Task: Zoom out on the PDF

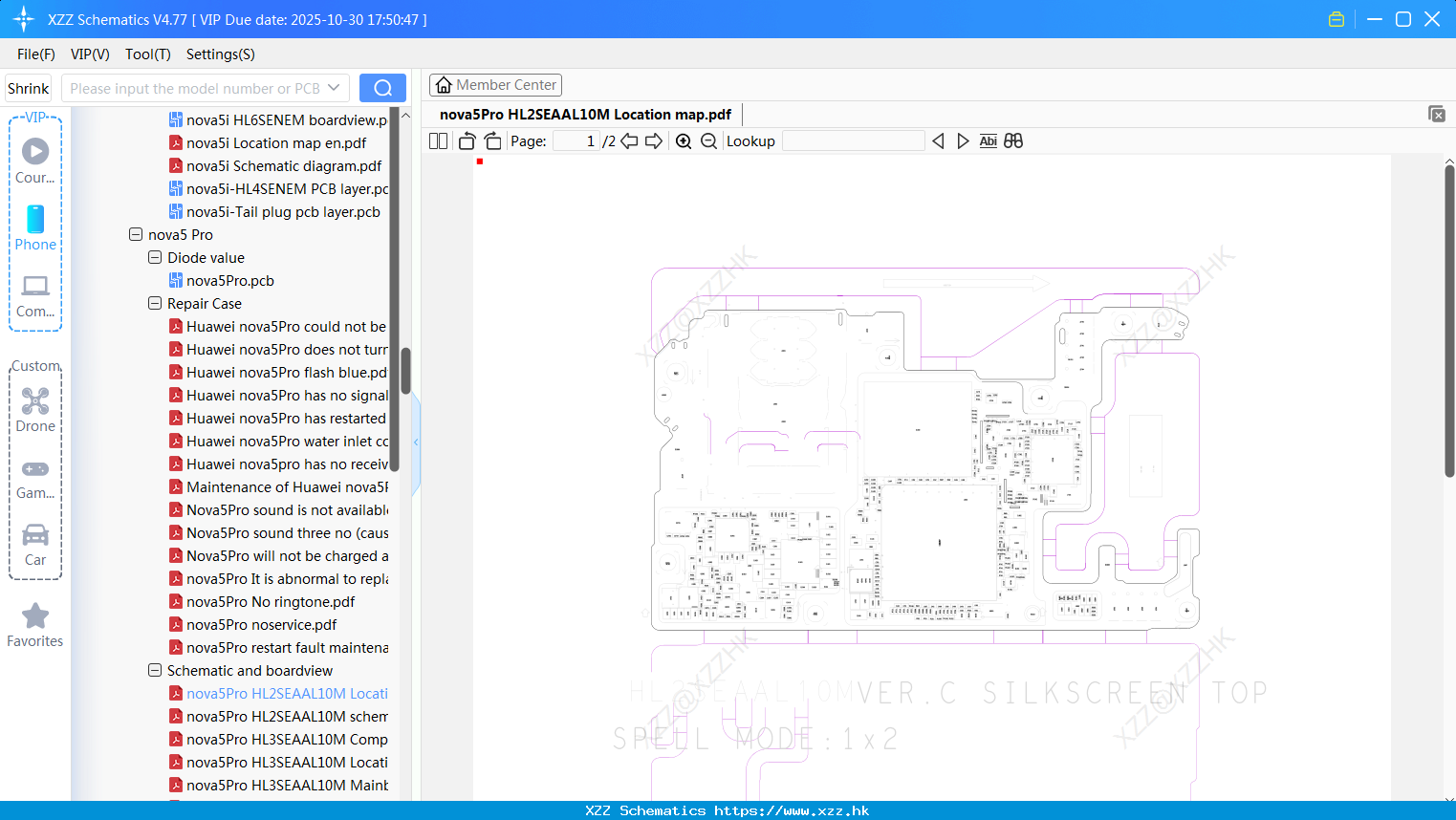Action: pyautogui.click(x=708, y=141)
